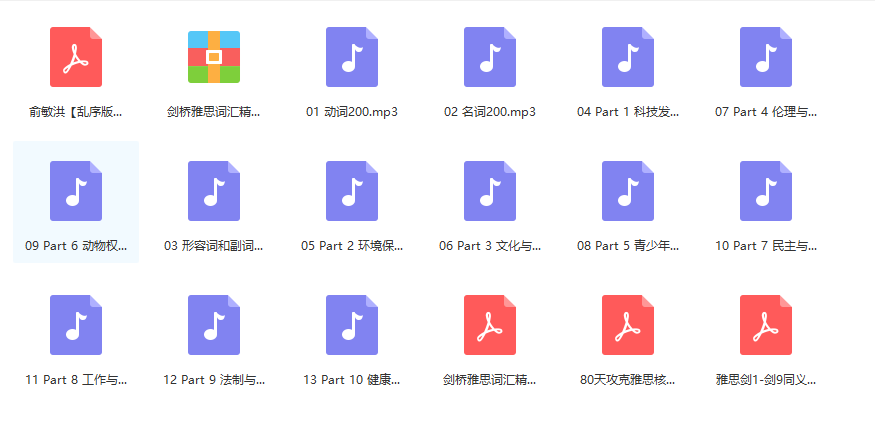Click the 05 Part 2 环境保 audio icon
Image resolution: width=875 pixels, height=422 pixels.
coord(352,191)
